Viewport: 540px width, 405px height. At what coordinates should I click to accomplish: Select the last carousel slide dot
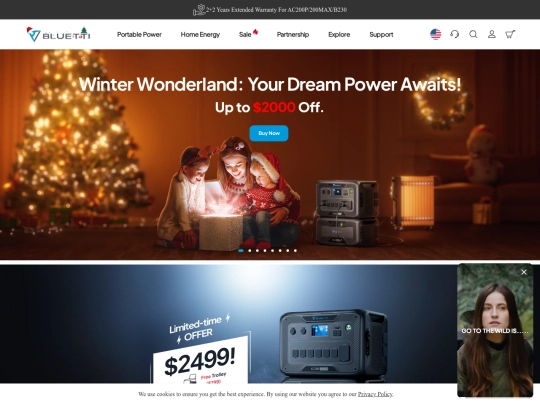pyautogui.click(x=295, y=251)
